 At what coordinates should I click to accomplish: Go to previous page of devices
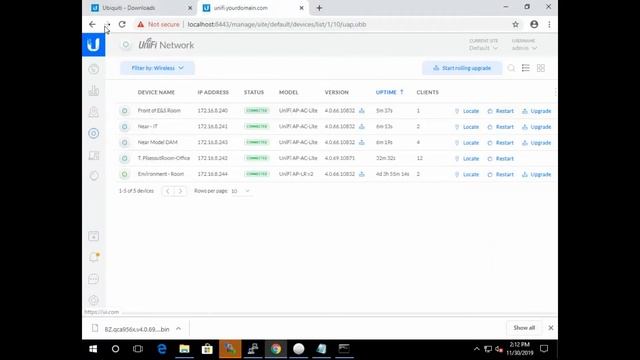[168, 191]
